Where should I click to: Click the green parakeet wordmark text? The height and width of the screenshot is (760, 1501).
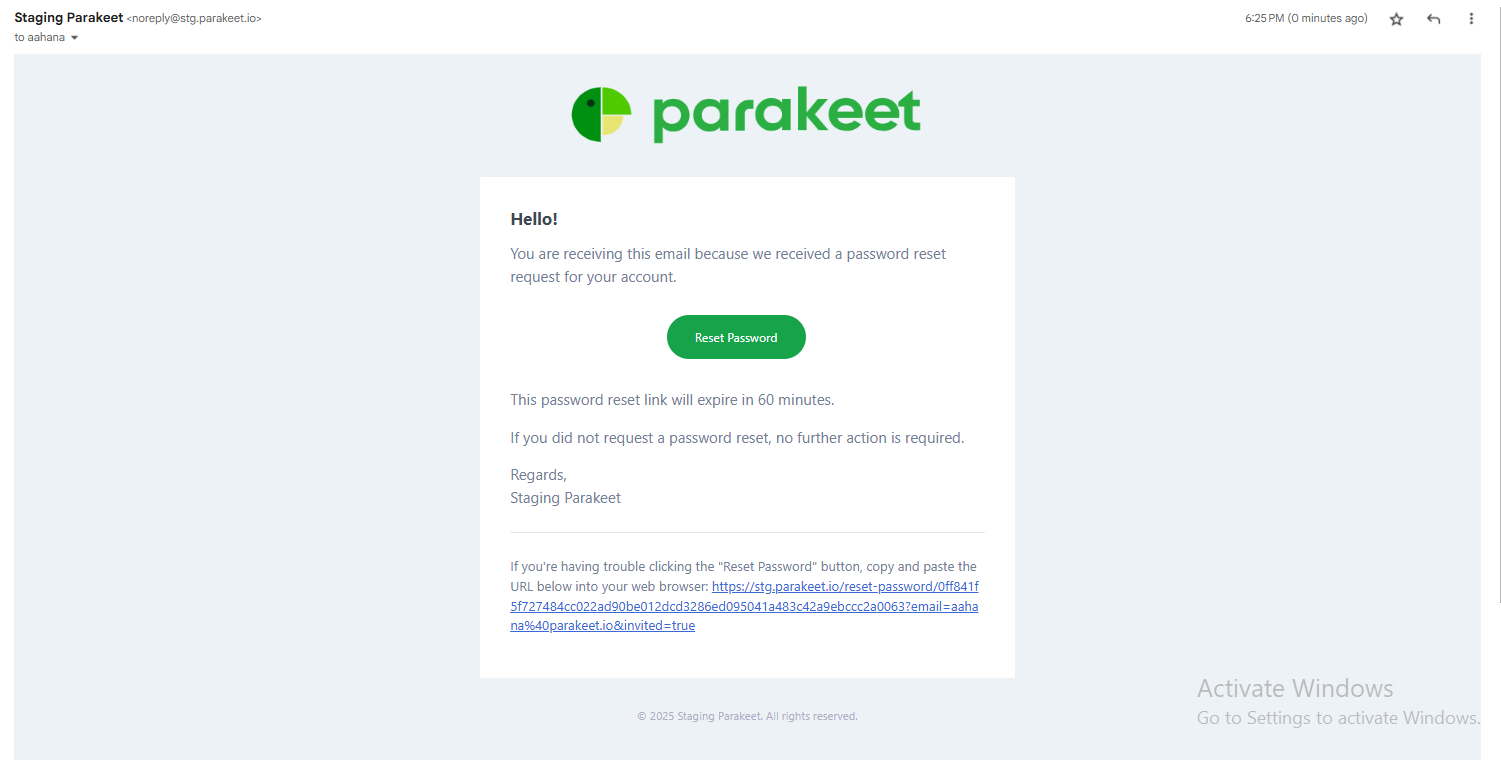[786, 114]
